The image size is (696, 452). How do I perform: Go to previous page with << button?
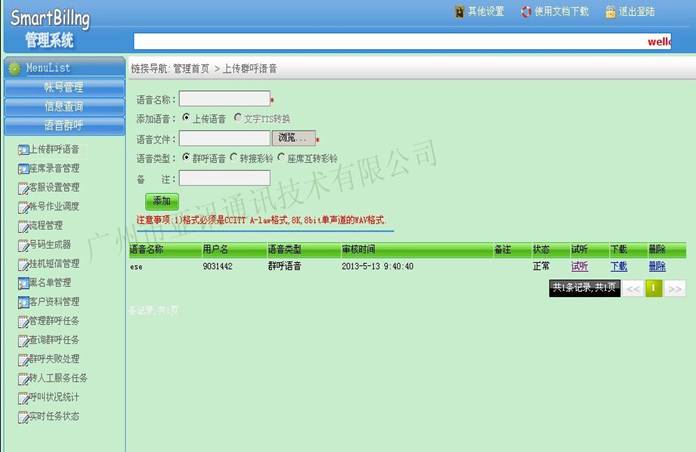[x=633, y=289]
